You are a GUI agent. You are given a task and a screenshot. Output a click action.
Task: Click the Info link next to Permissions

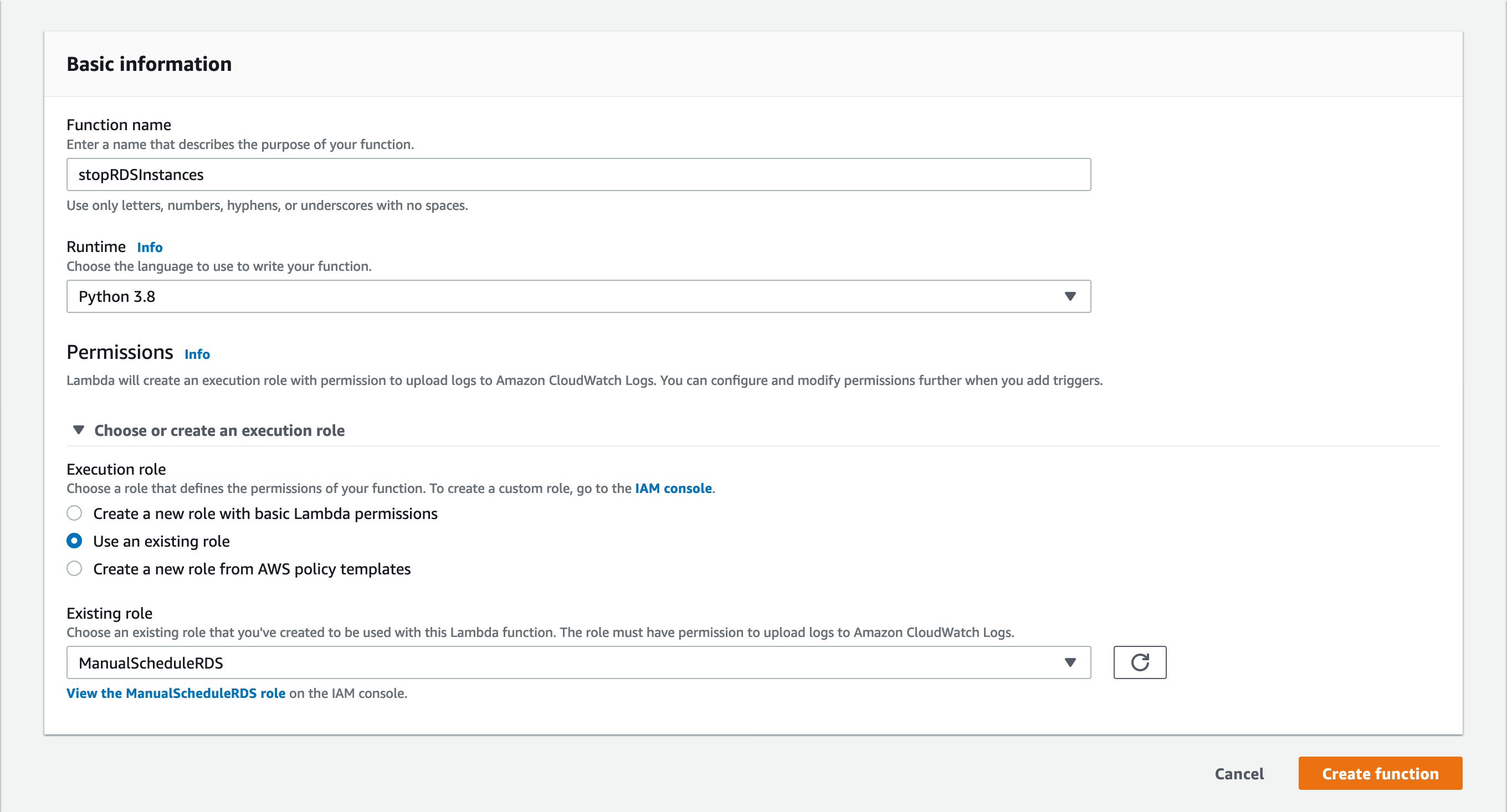197,354
